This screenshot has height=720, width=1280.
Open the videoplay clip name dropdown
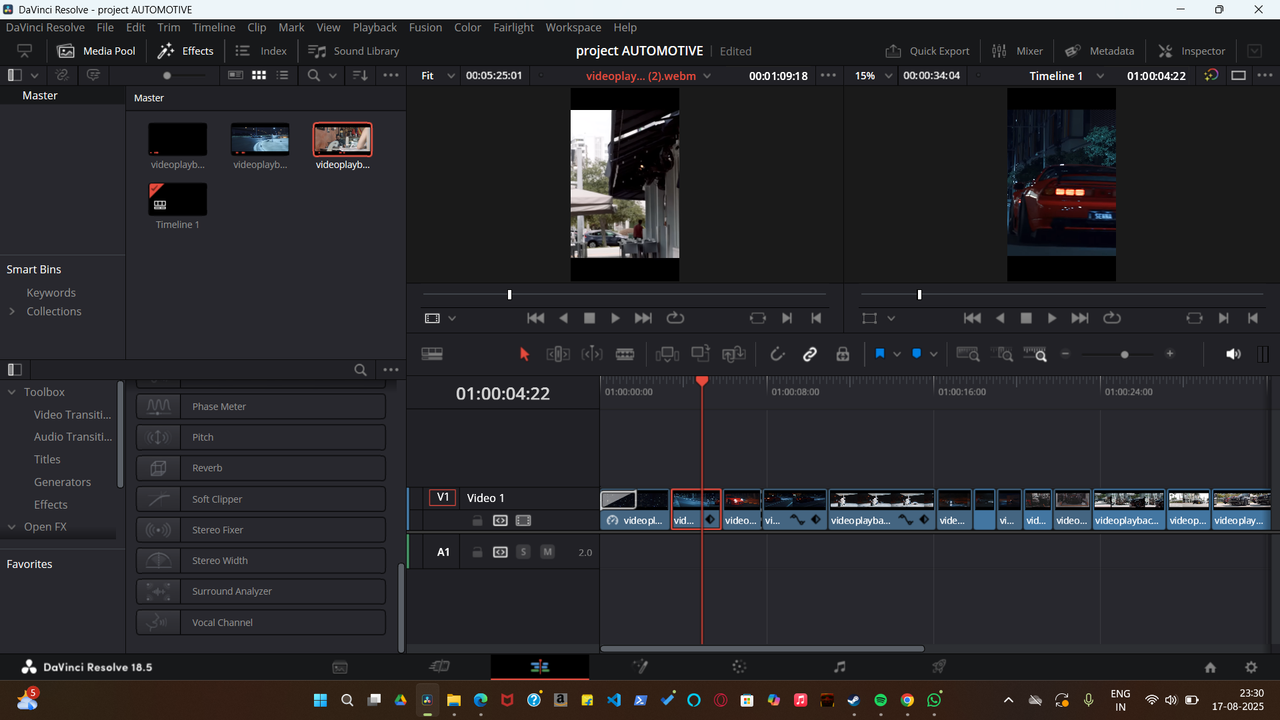707,75
